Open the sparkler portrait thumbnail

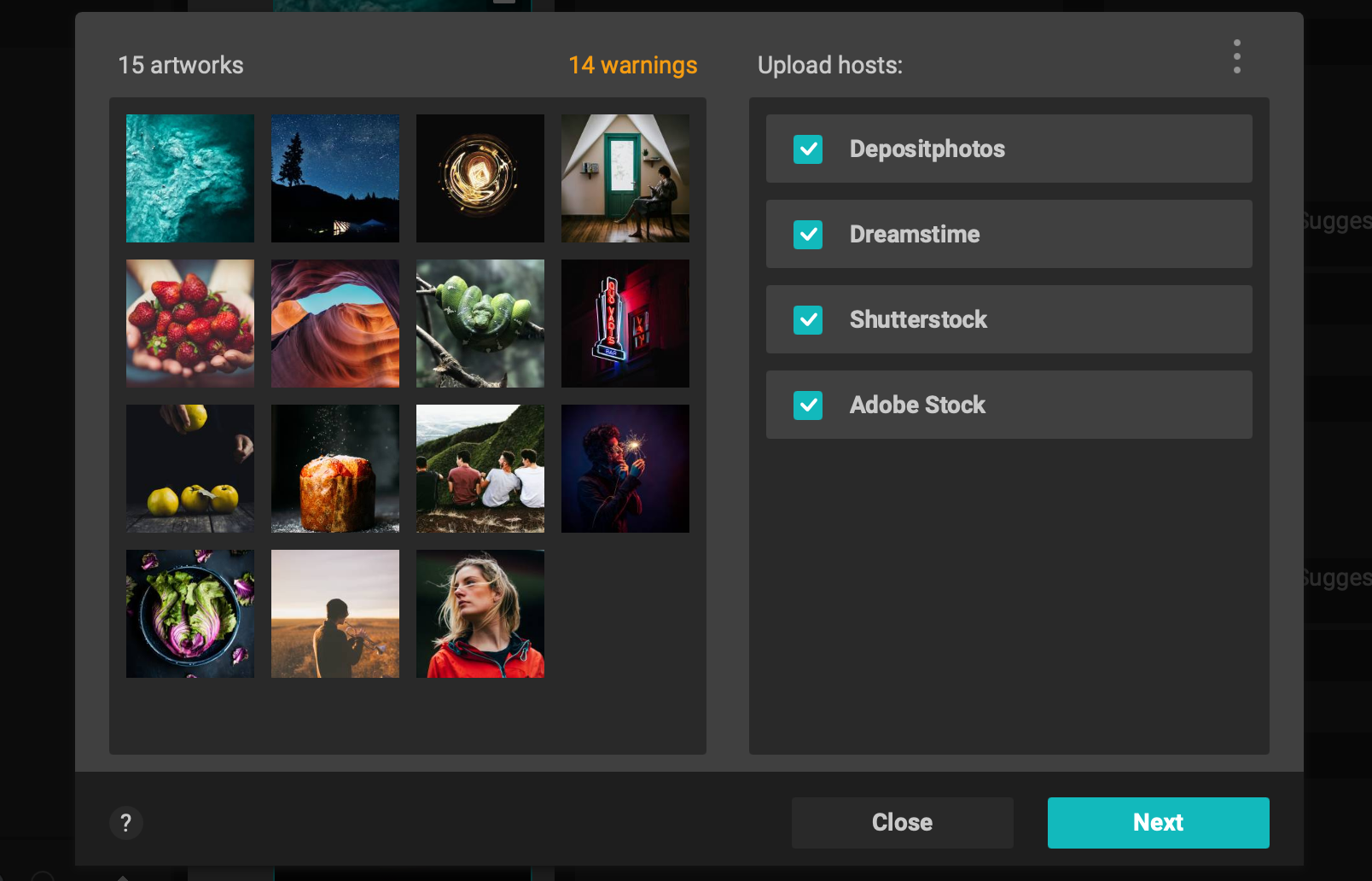[625, 468]
